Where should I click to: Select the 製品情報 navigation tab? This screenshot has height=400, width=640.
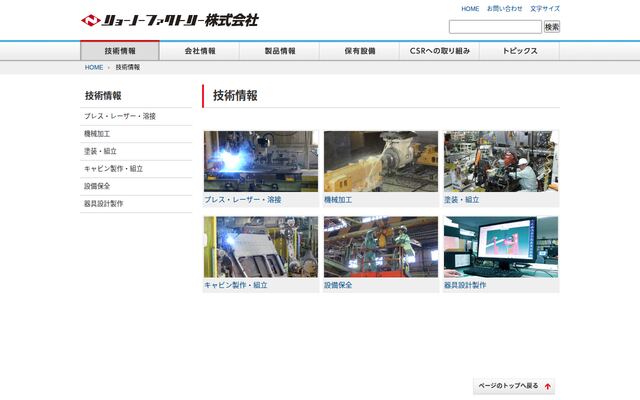point(280,51)
